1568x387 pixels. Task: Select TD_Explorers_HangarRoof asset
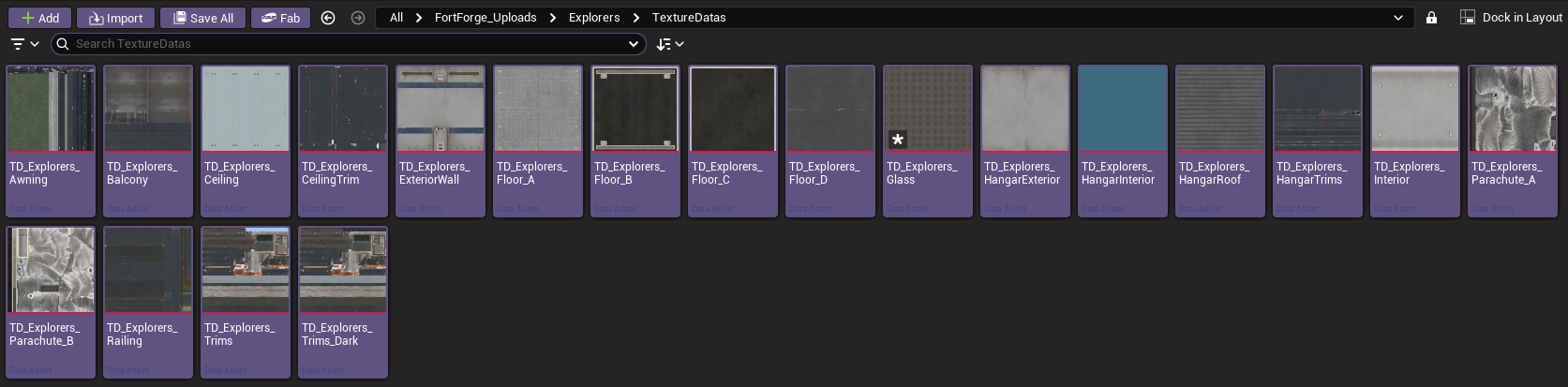pyautogui.click(x=1220, y=141)
